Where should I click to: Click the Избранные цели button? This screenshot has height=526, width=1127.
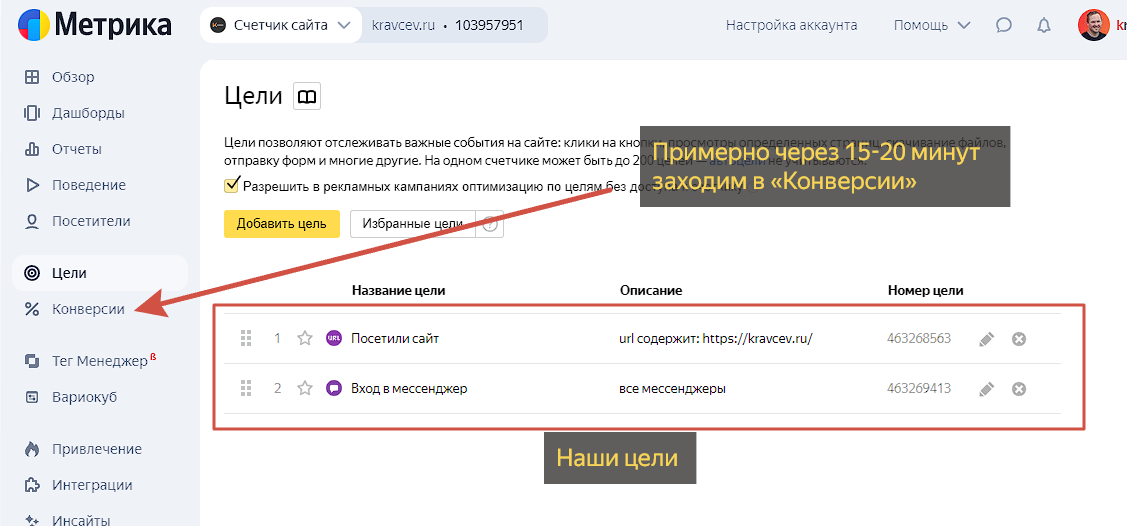tap(412, 223)
